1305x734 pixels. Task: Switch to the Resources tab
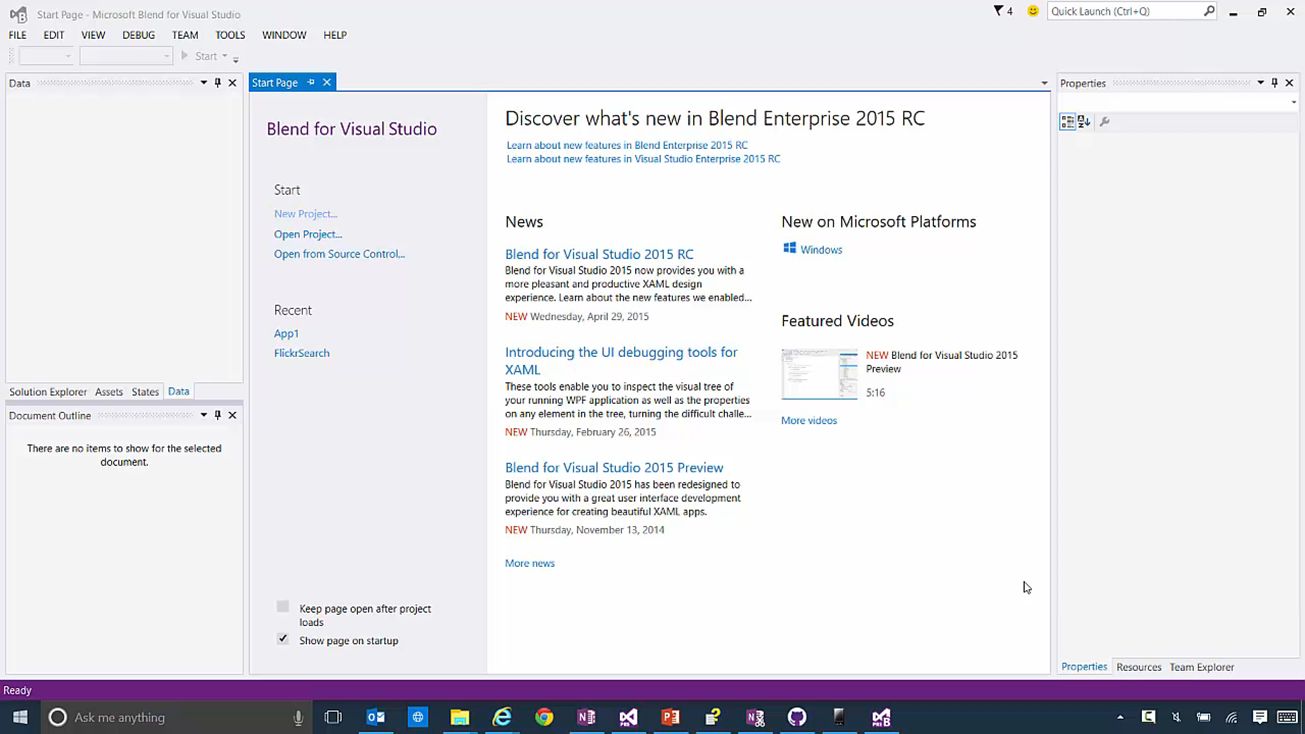point(1139,667)
